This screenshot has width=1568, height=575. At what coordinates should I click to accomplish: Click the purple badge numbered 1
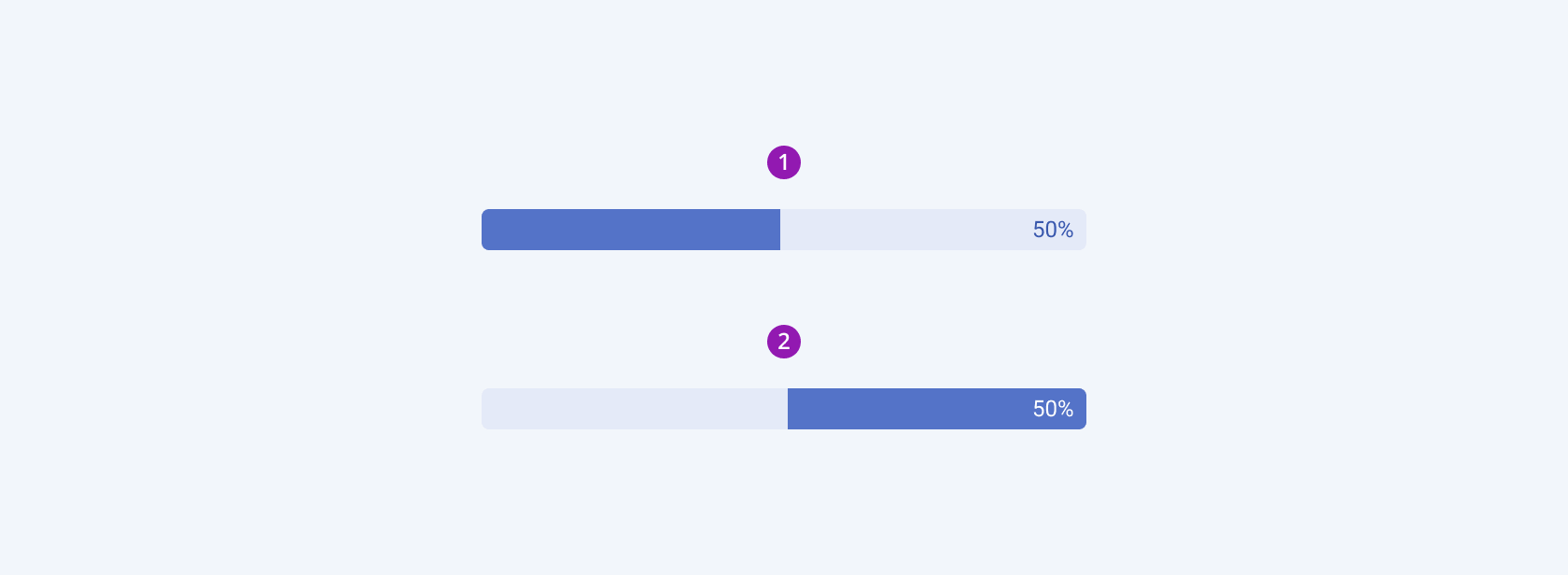[x=784, y=162]
